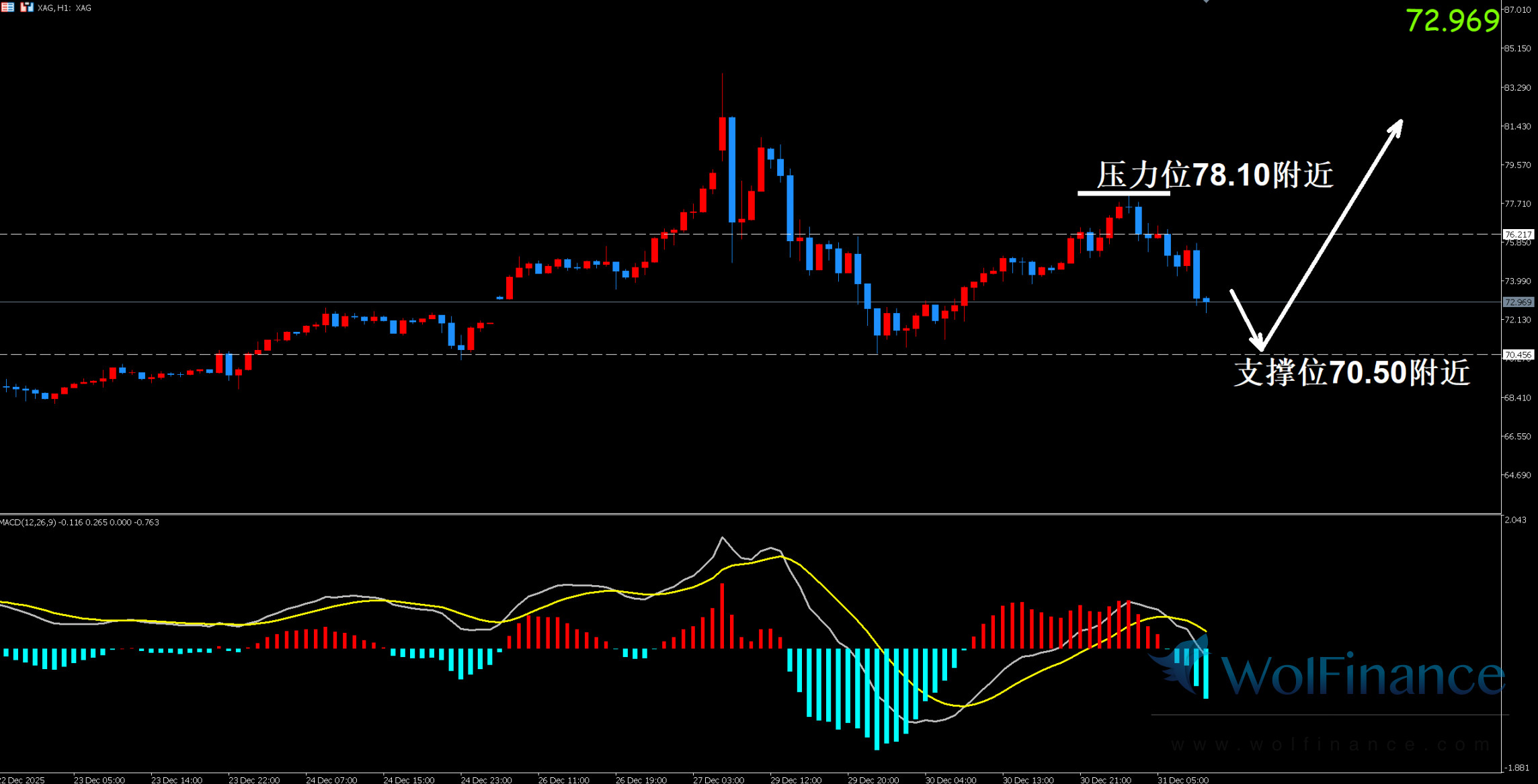Select the 支撑位70.50附近 text label
This screenshot has height=784, width=1538.
(1352, 372)
